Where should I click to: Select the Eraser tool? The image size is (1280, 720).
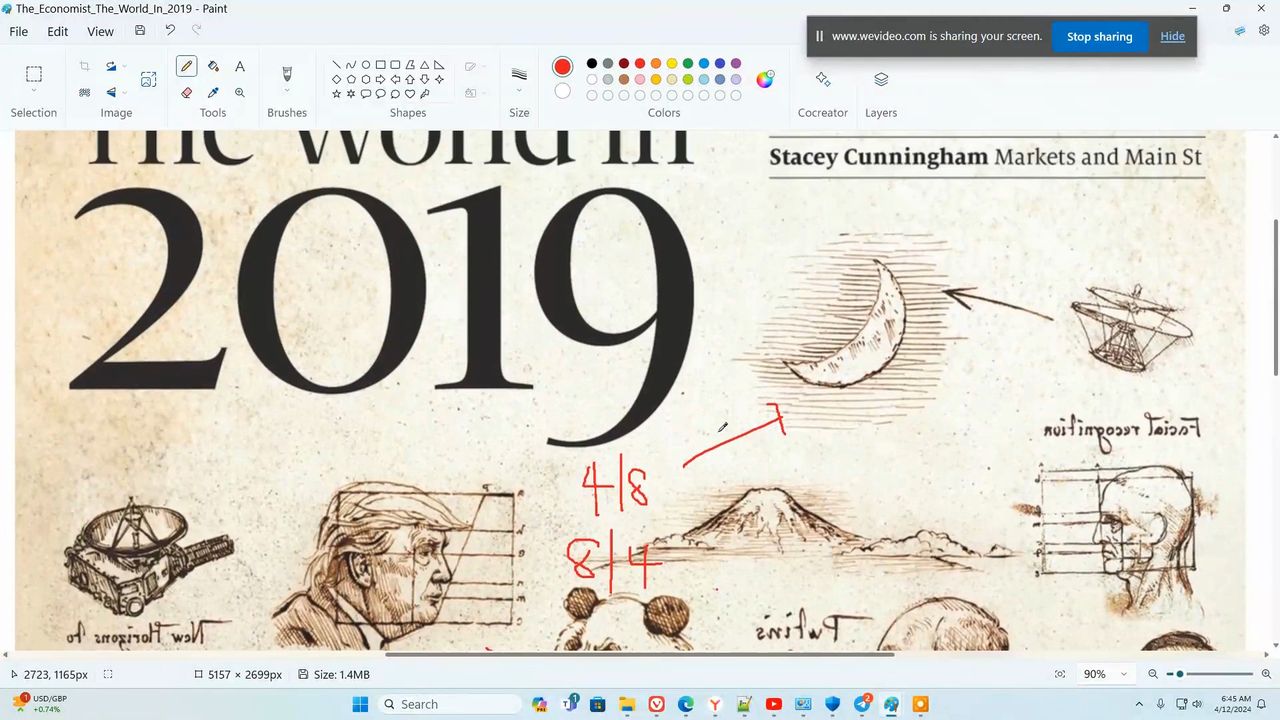coord(186,92)
